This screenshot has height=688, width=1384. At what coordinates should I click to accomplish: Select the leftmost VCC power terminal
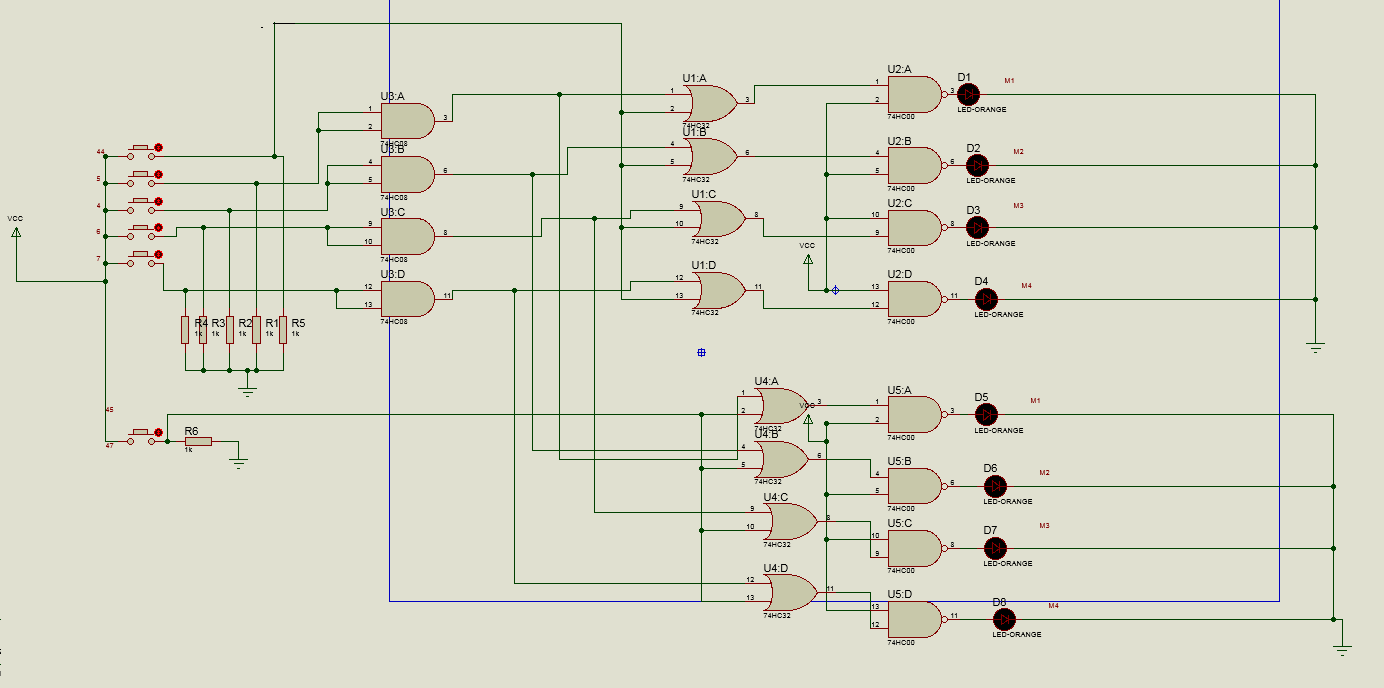click(x=16, y=234)
